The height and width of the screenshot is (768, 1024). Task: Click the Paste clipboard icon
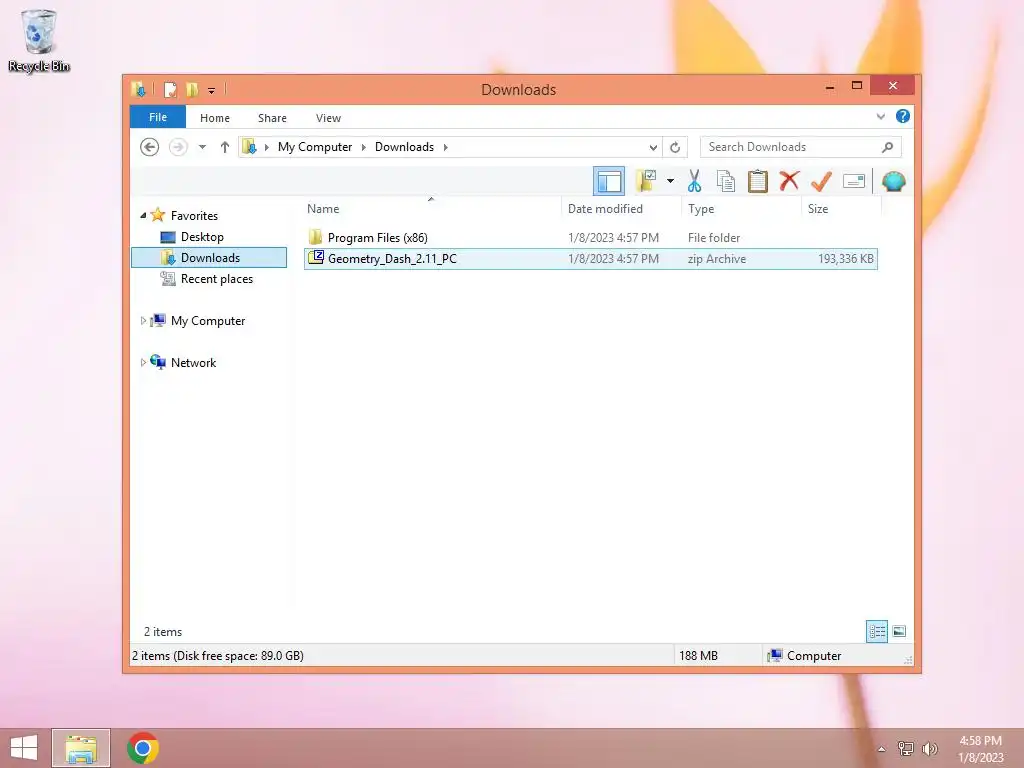click(758, 181)
